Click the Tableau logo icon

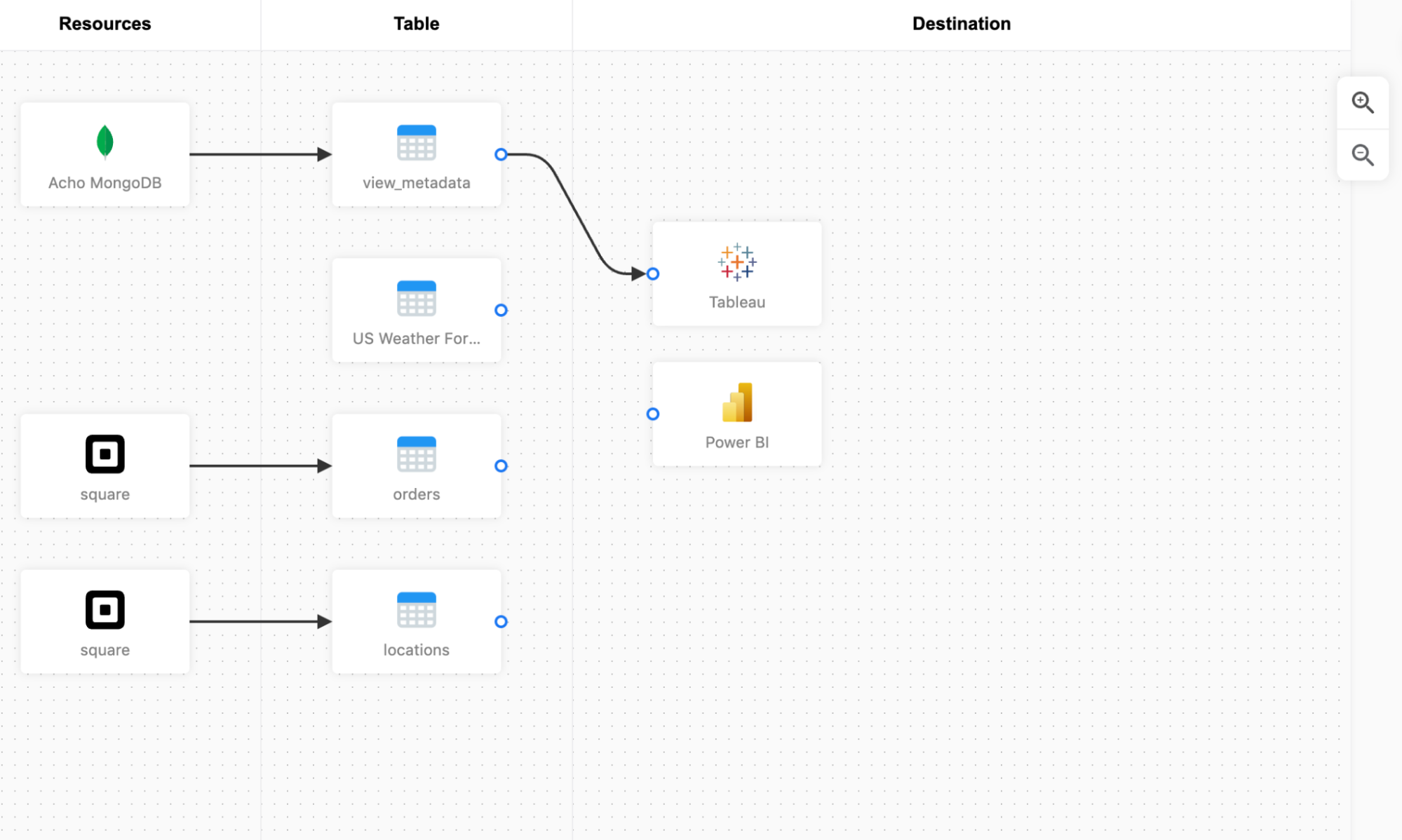coord(736,262)
